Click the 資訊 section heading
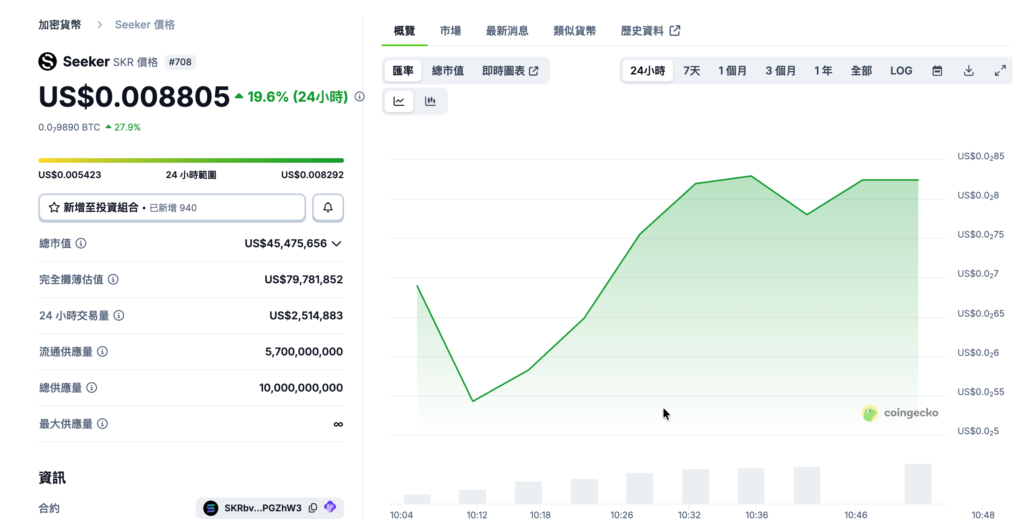The width and height of the screenshot is (1024, 519). pyautogui.click(x=52, y=478)
